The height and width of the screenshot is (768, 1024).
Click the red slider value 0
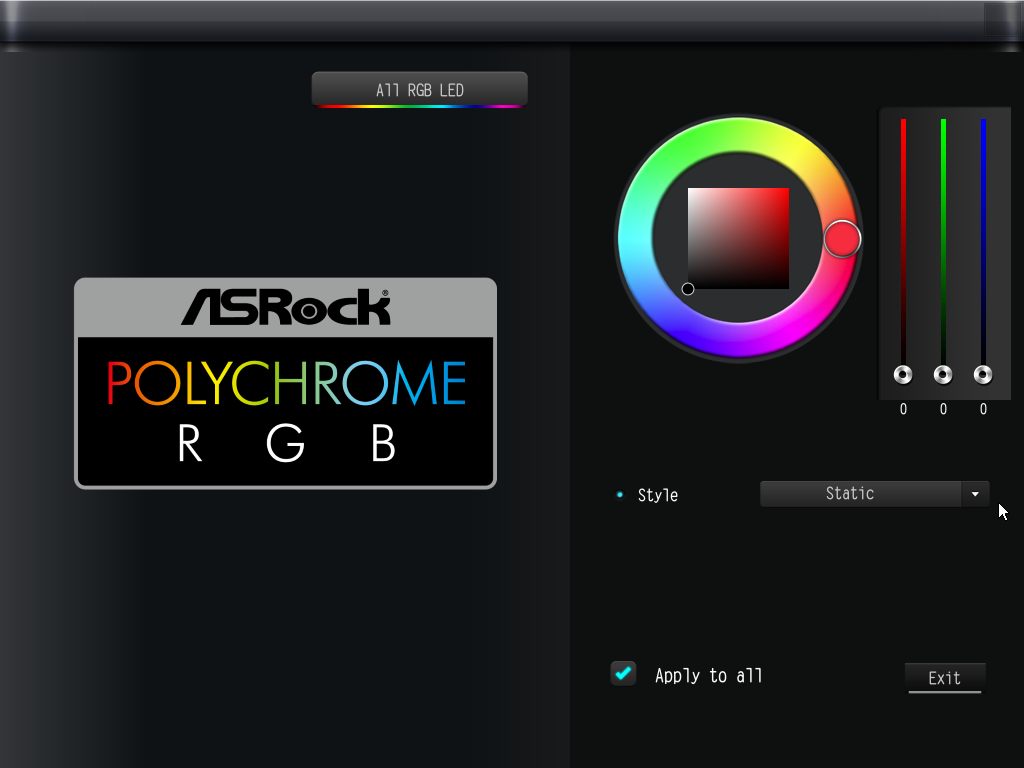(x=903, y=409)
